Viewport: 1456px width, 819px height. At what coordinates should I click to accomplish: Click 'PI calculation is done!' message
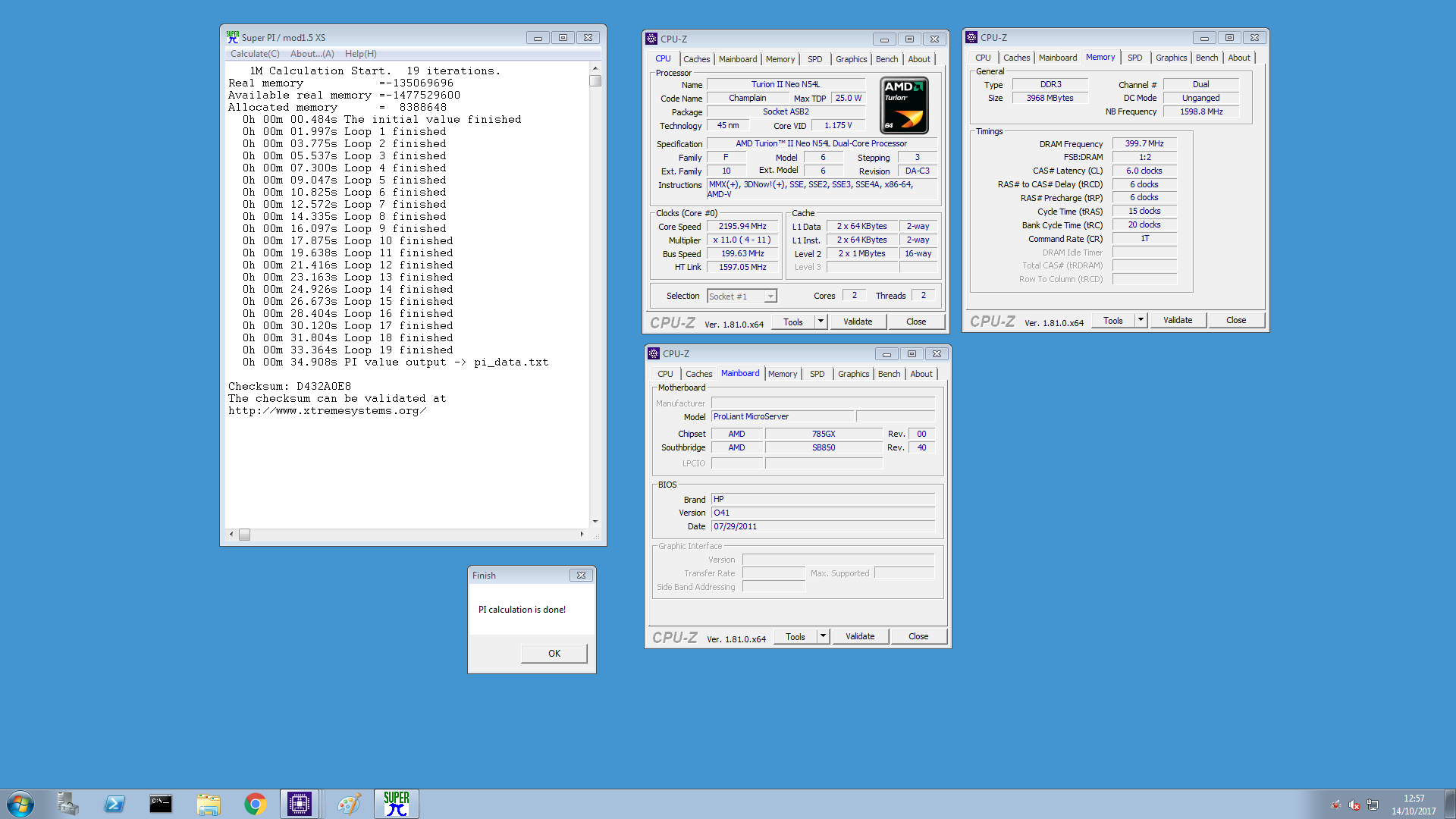(x=522, y=610)
